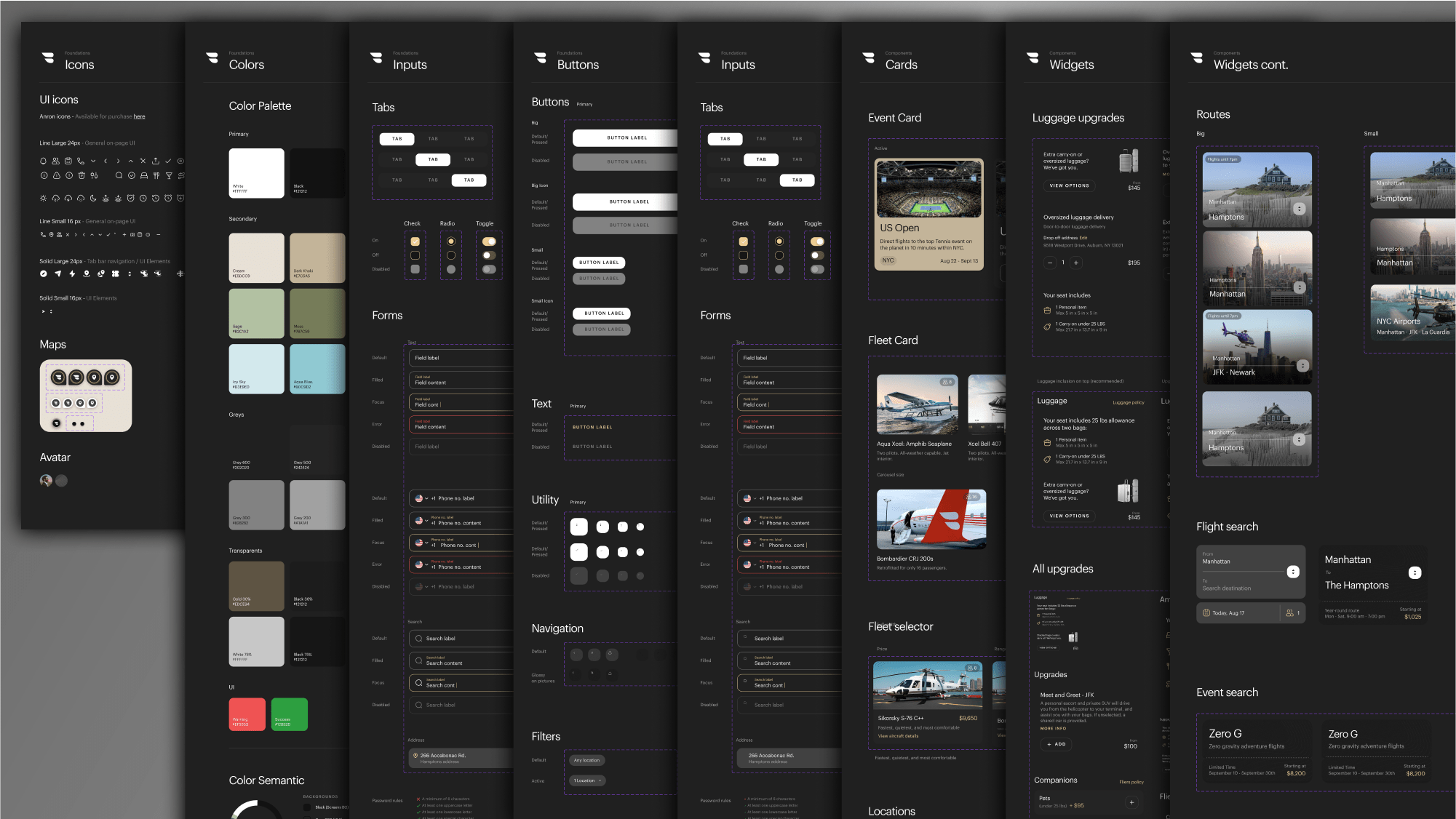
Task: Select the location pin icon in Solid Large icons
Action: pos(87,274)
